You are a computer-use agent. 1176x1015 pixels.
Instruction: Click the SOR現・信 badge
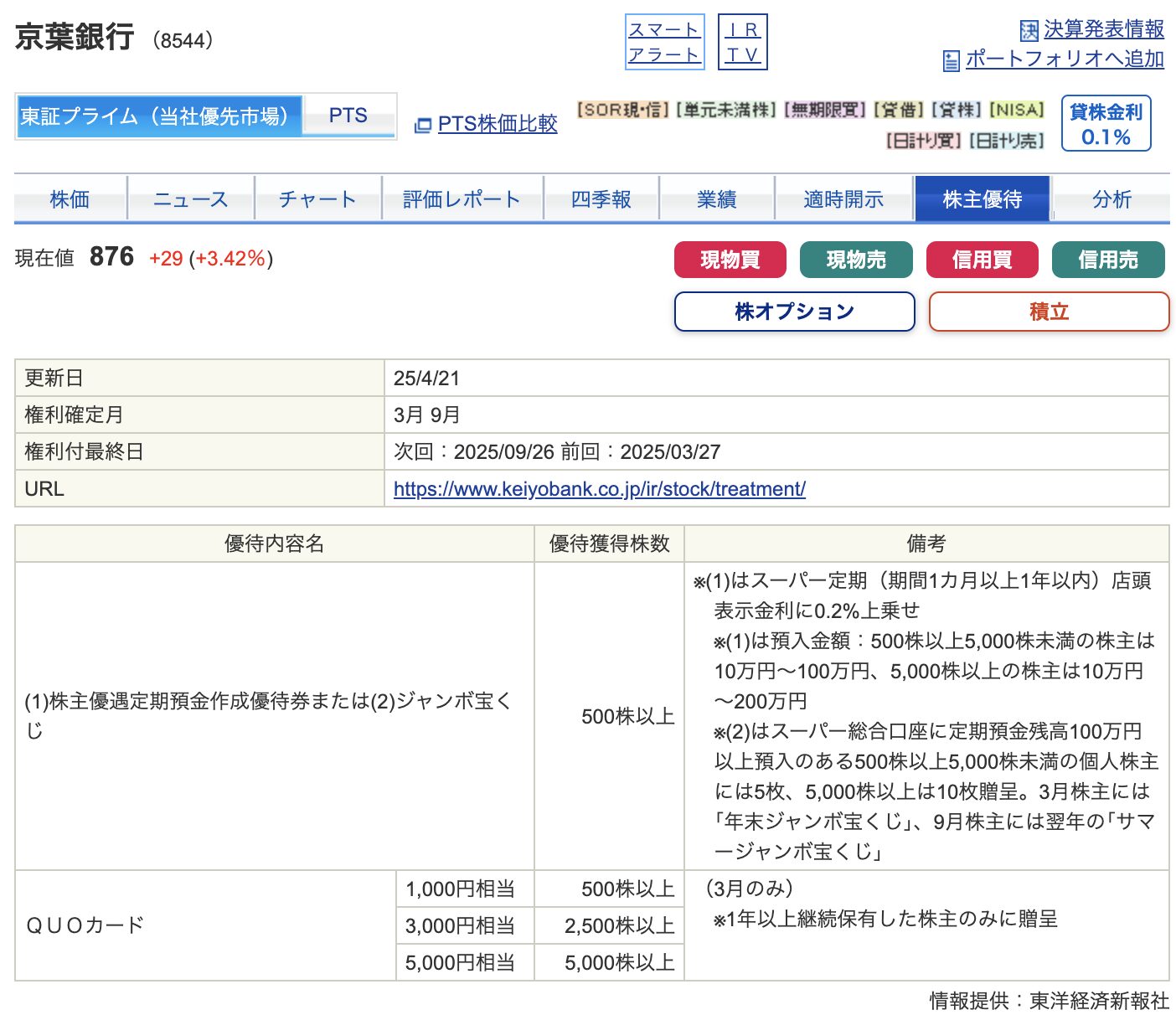(x=623, y=111)
